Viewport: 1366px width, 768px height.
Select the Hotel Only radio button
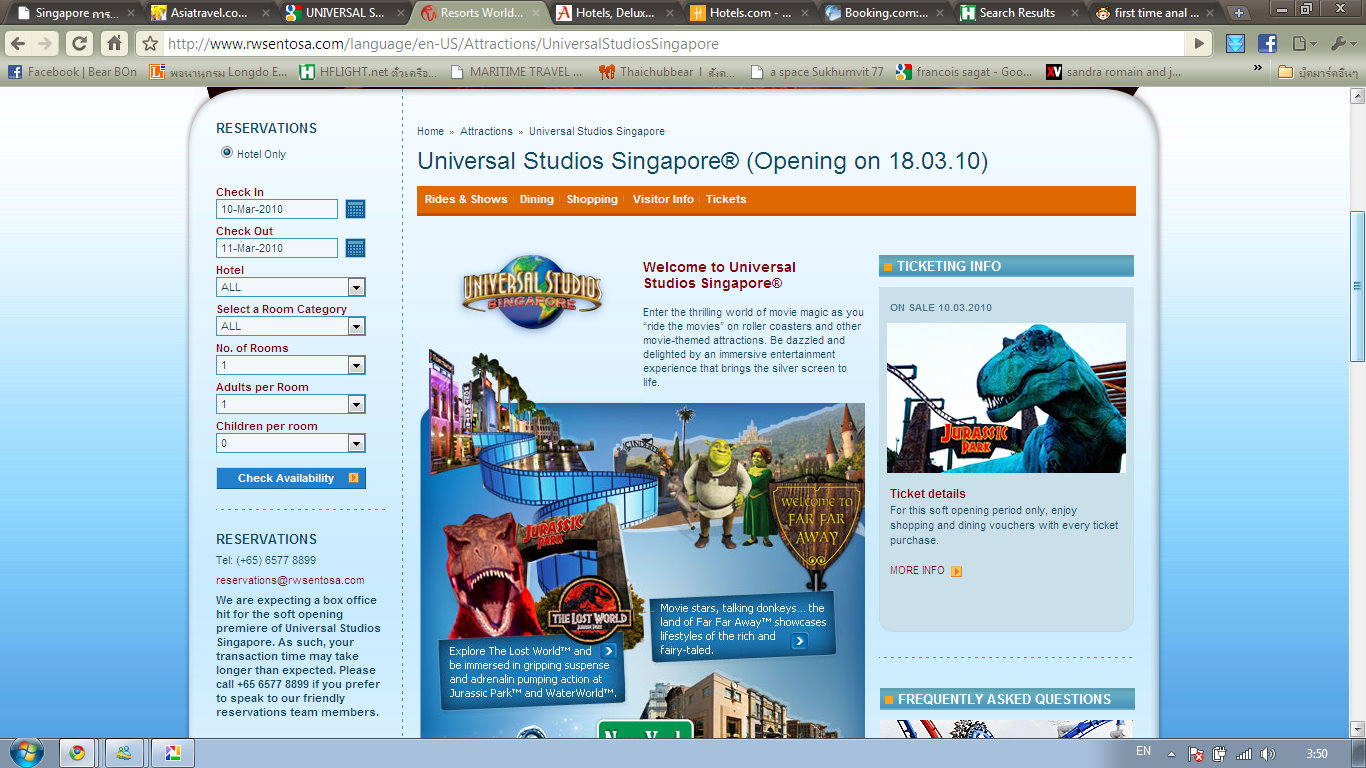point(227,153)
